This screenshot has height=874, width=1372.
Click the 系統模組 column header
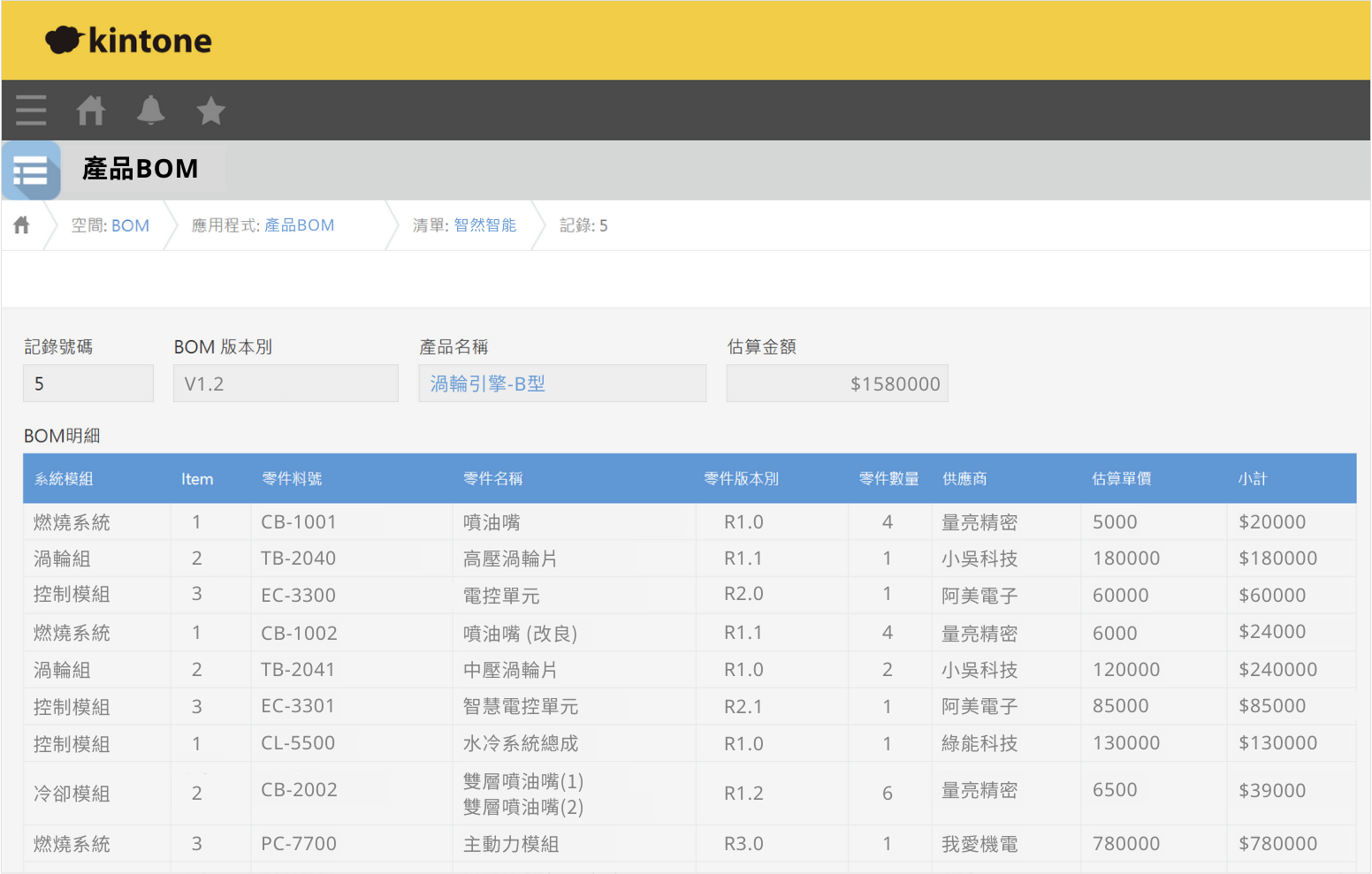(64, 479)
